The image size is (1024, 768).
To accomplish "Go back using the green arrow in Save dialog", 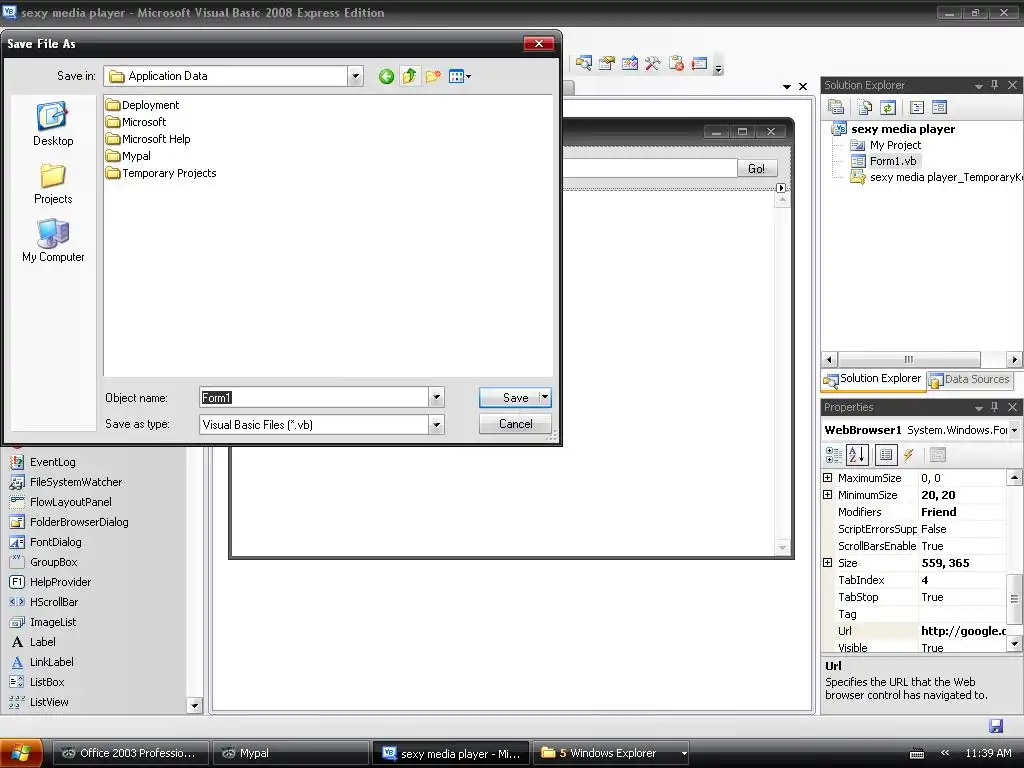I will tap(386, 76).
